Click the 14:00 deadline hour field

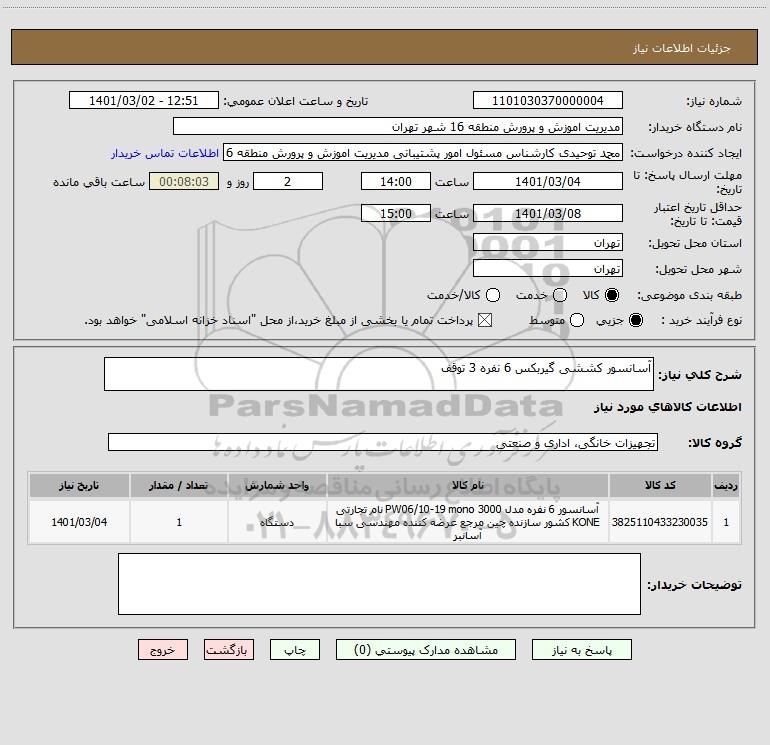(396, 181)
